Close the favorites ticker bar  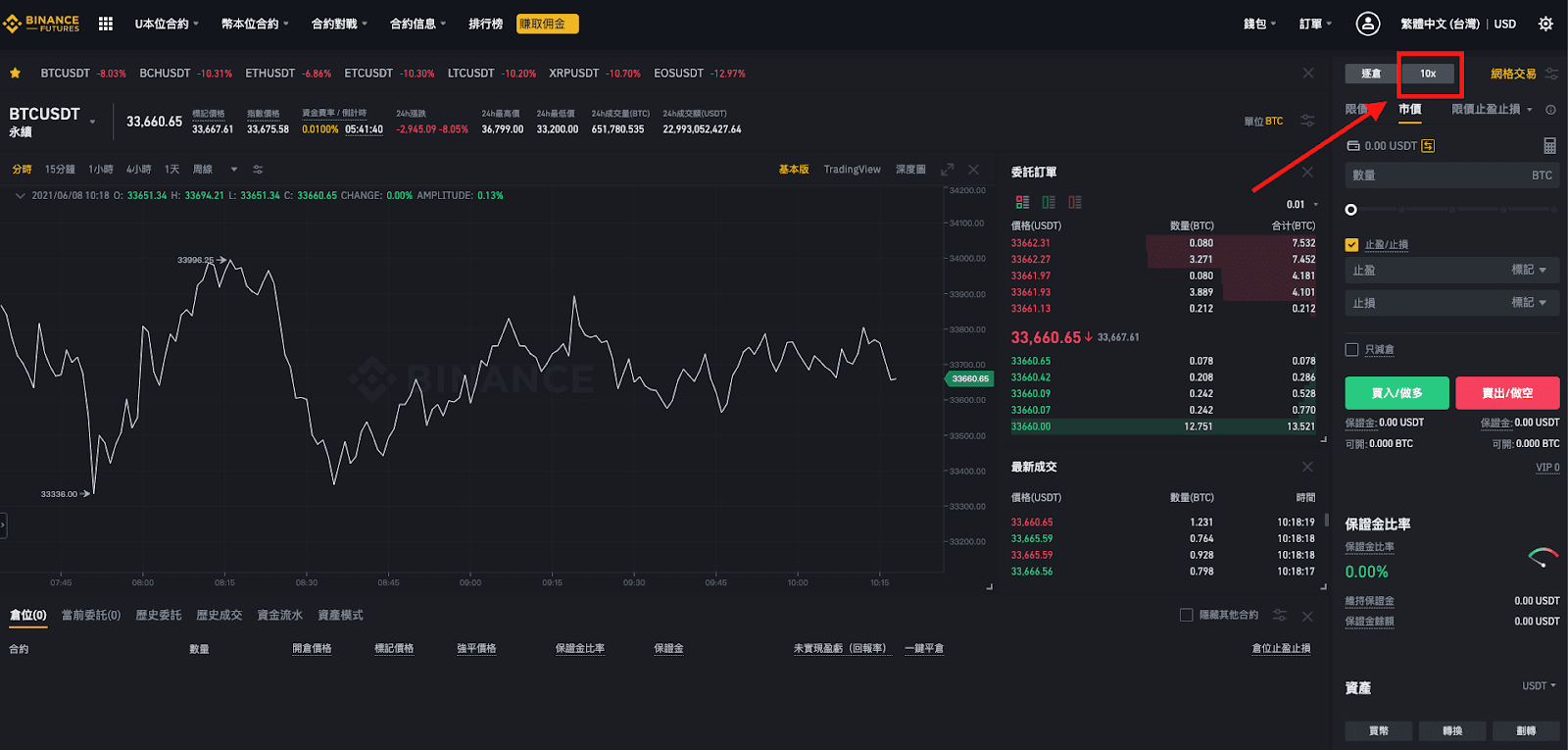(x=1308, y=74)
